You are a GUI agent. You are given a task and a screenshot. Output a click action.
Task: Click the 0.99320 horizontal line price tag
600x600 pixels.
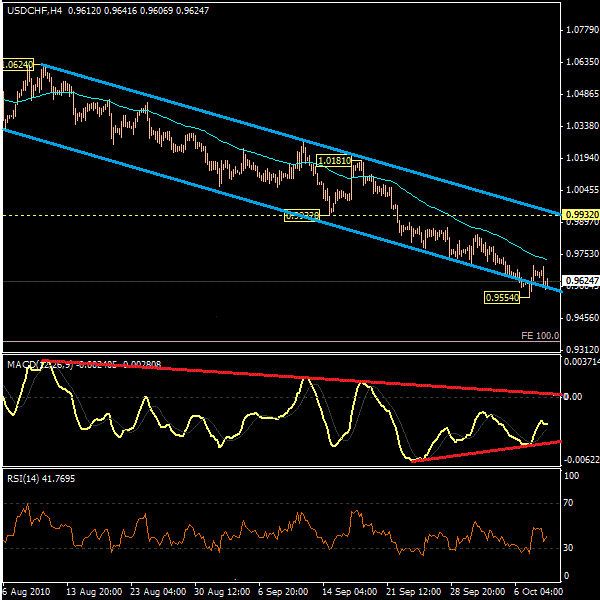coord(582,215)
